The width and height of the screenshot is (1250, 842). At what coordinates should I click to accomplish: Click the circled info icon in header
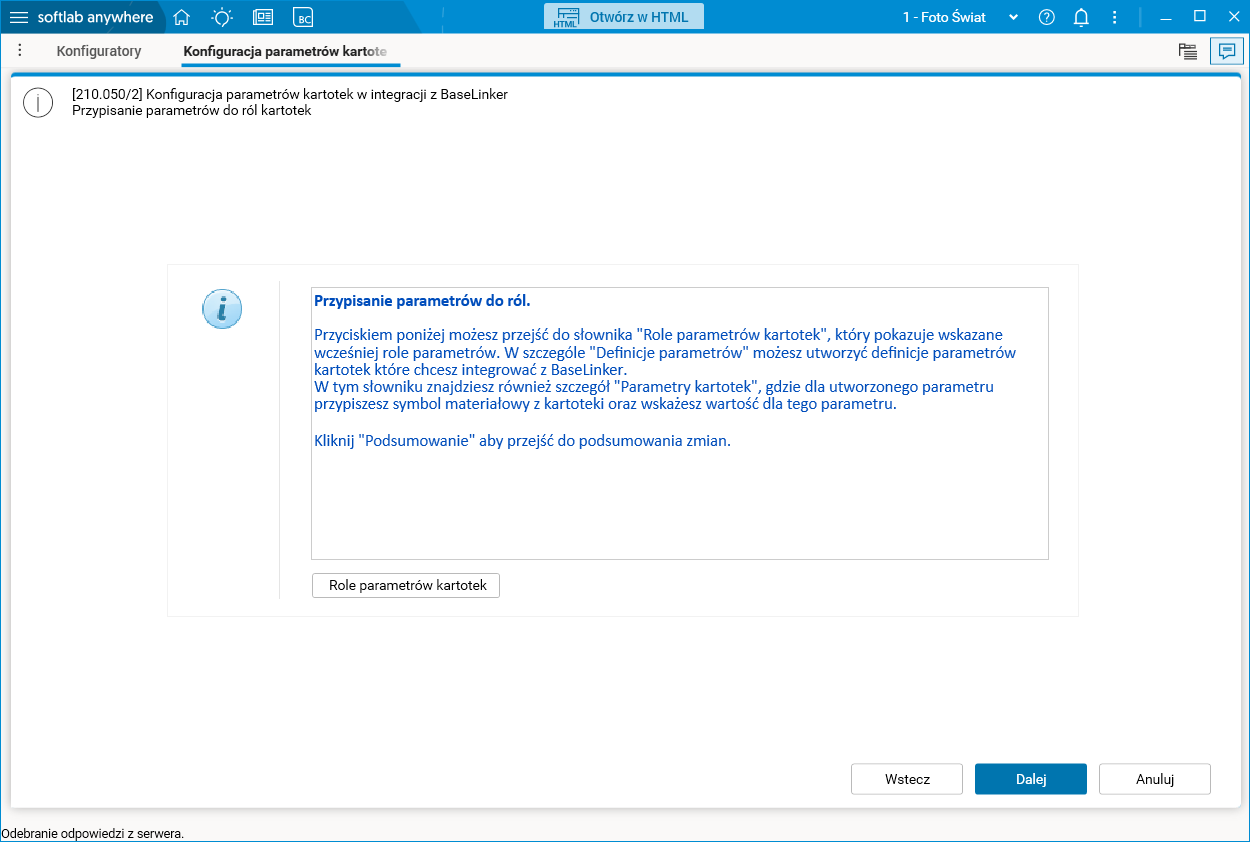coord(38,103)
